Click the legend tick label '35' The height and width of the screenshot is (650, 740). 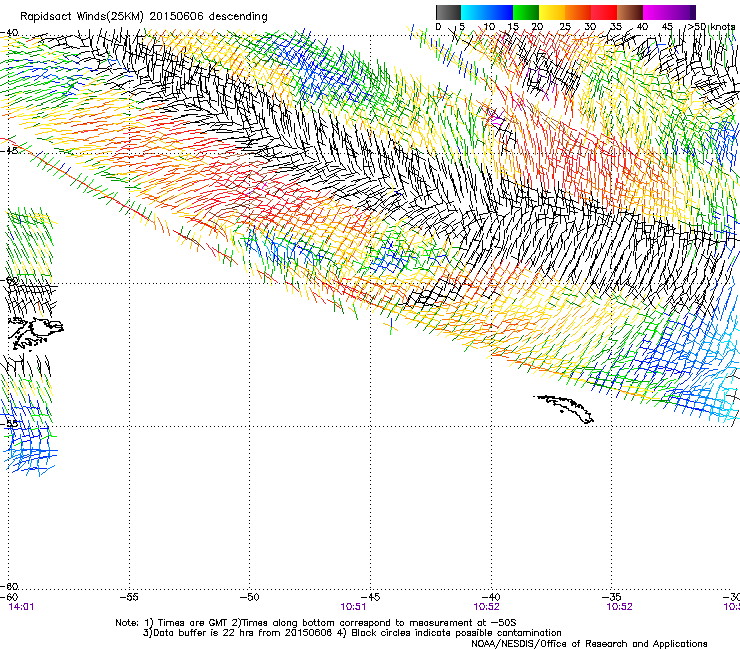616,27
